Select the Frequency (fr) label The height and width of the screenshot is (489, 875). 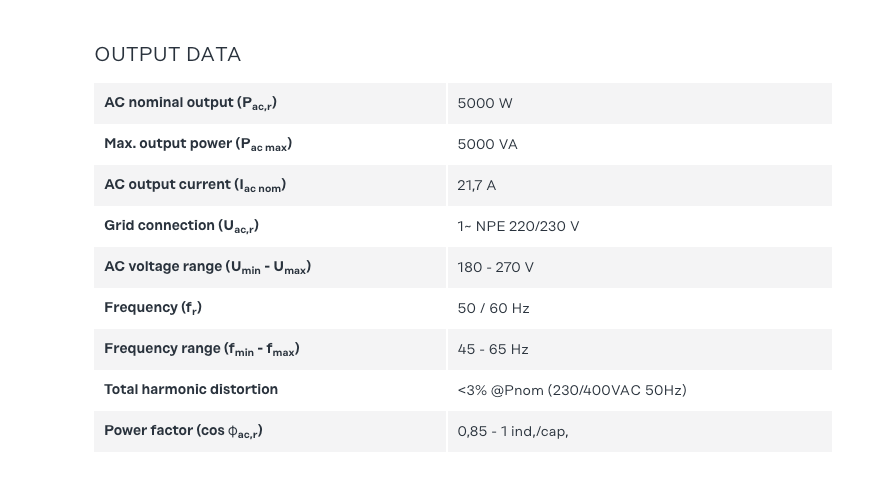click(153, 308)
